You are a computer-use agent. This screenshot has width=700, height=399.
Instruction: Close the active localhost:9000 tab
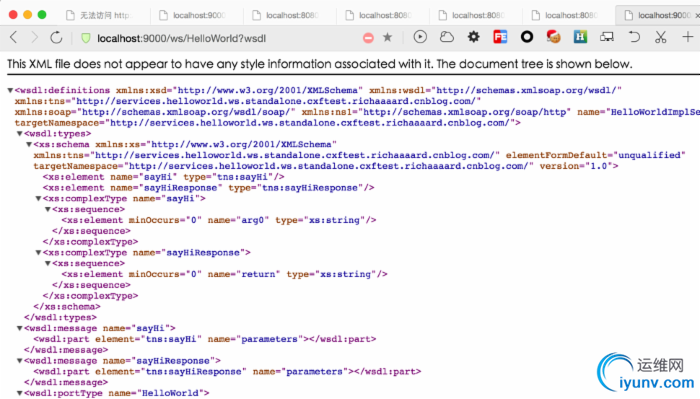[x=697, y=15]
